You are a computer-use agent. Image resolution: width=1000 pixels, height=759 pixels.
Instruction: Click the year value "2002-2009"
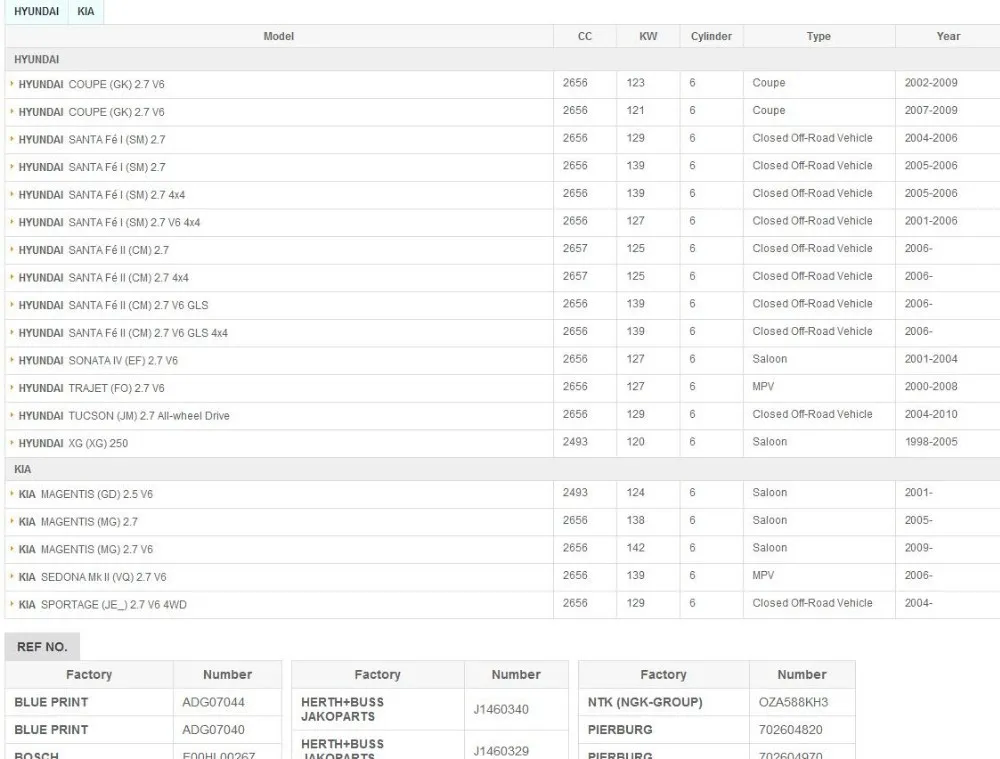coord(930,82)
